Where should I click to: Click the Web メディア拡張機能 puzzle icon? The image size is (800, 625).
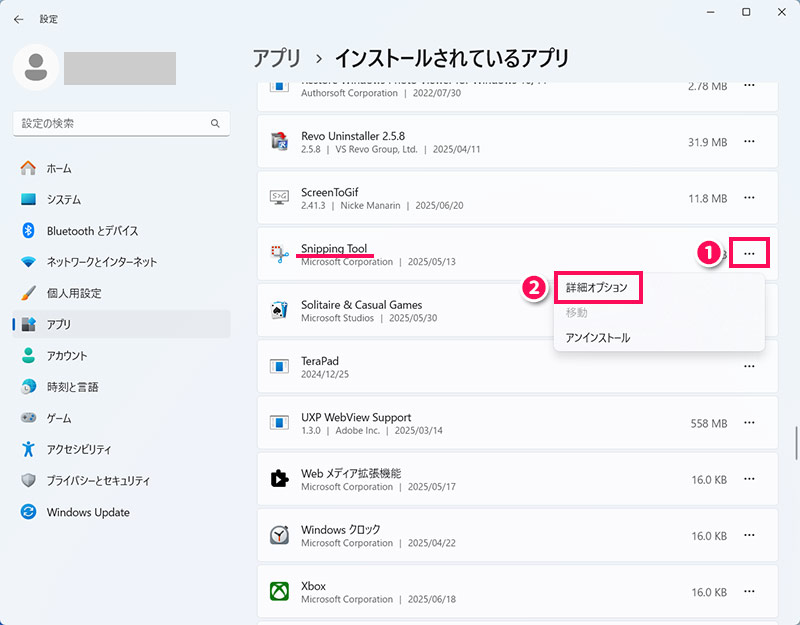279,479
